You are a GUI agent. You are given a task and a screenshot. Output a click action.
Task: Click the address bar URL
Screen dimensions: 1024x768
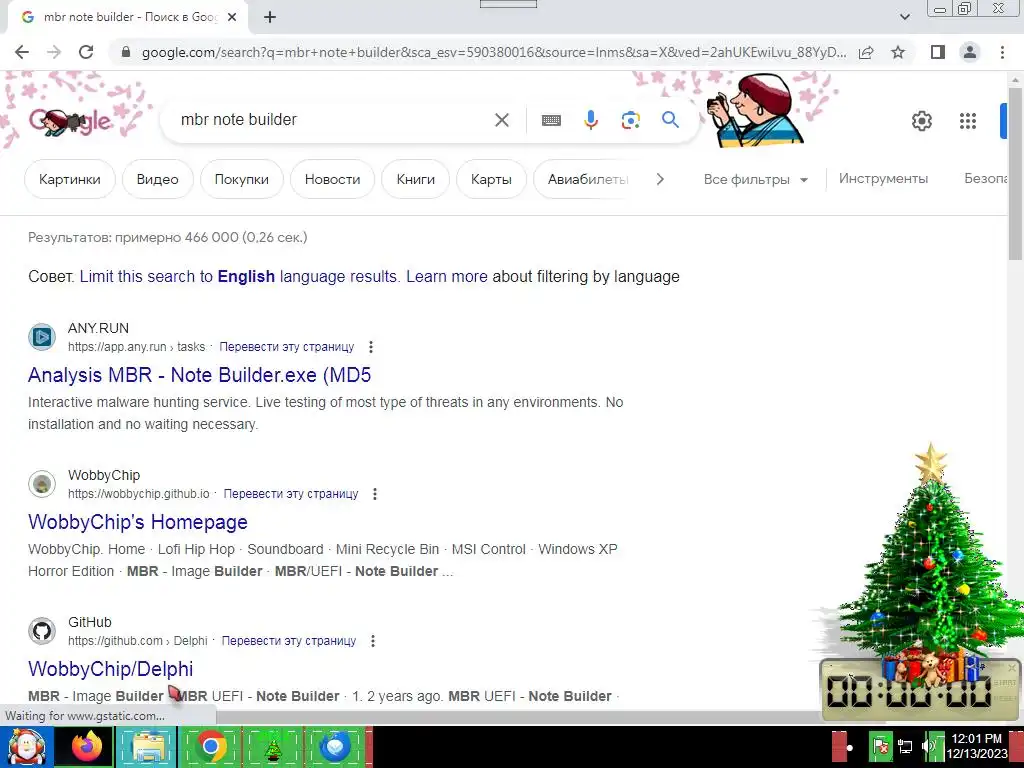click(x=494, y=52)
